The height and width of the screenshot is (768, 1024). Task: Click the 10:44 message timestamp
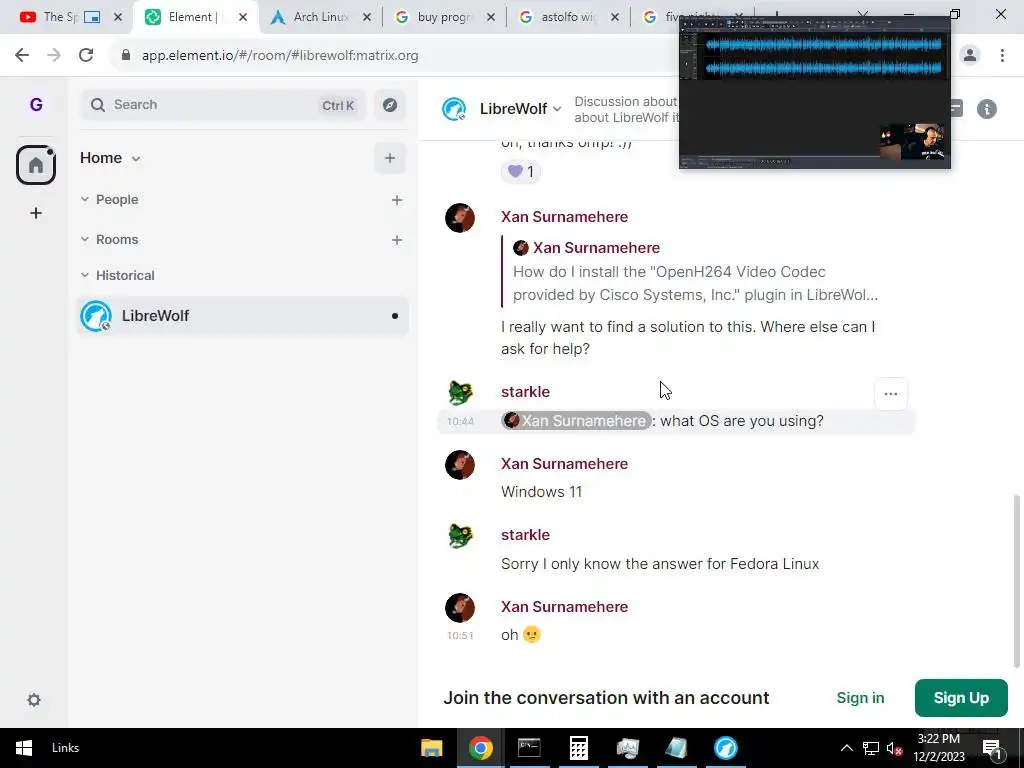(460, 422)
